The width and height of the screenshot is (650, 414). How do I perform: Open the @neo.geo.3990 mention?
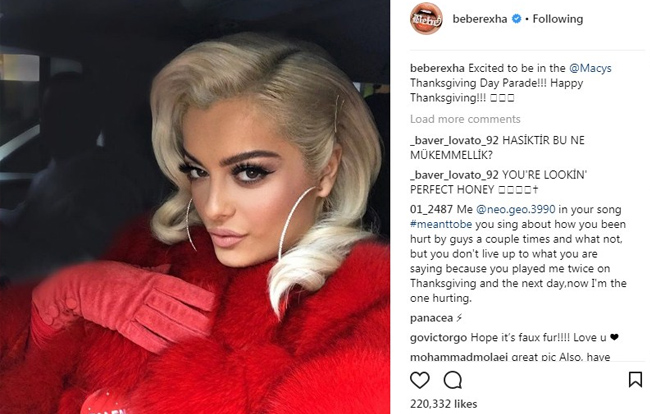[515, 209]
